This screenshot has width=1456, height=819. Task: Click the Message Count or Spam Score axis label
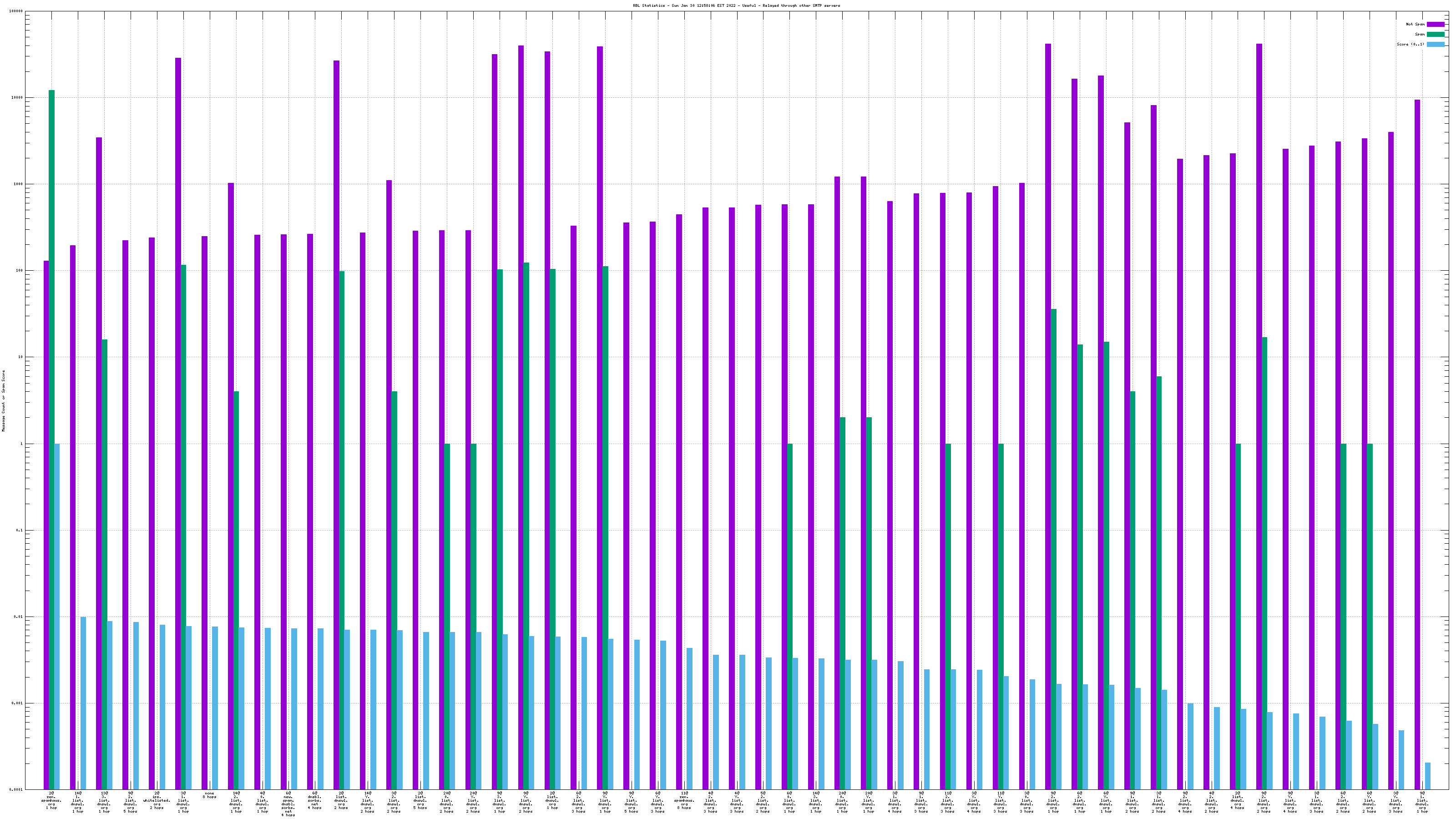click(x=3, y=401)
